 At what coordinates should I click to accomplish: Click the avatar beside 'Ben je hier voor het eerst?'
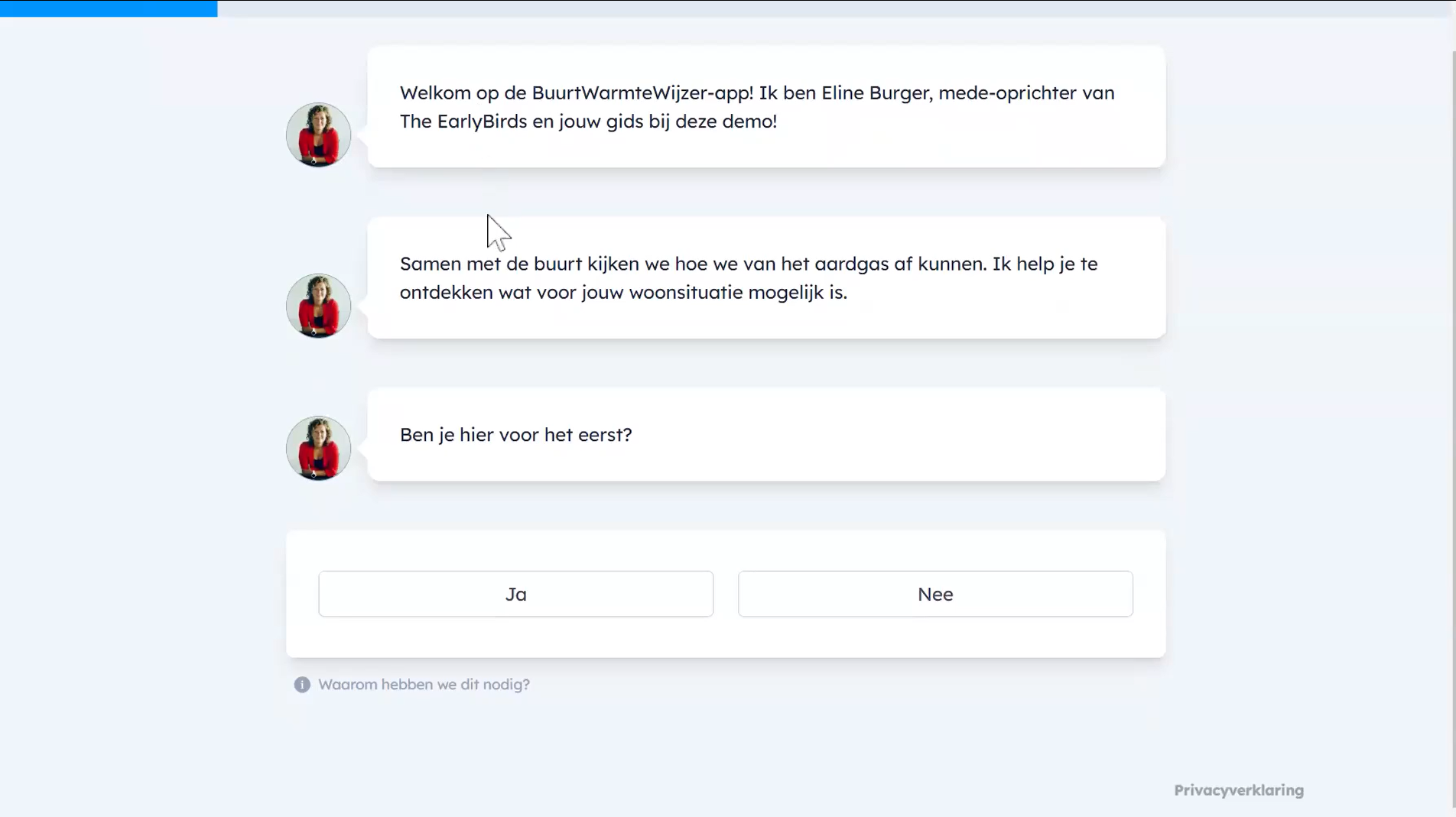(318, 448)
